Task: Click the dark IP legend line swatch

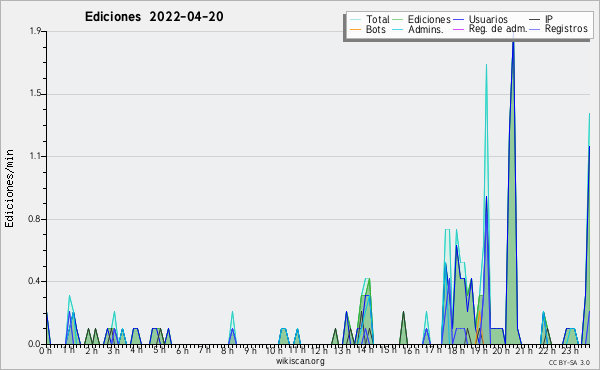Action: pyautogui.click(x=535, y=20)
